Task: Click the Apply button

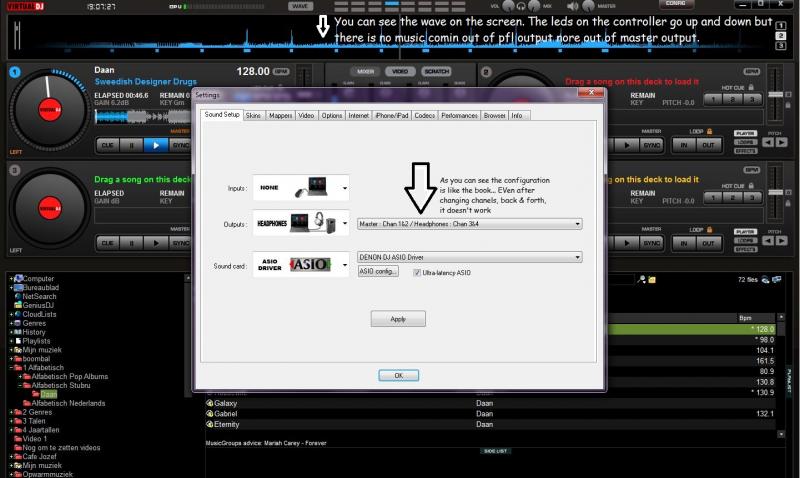Action: coord(398,319)
